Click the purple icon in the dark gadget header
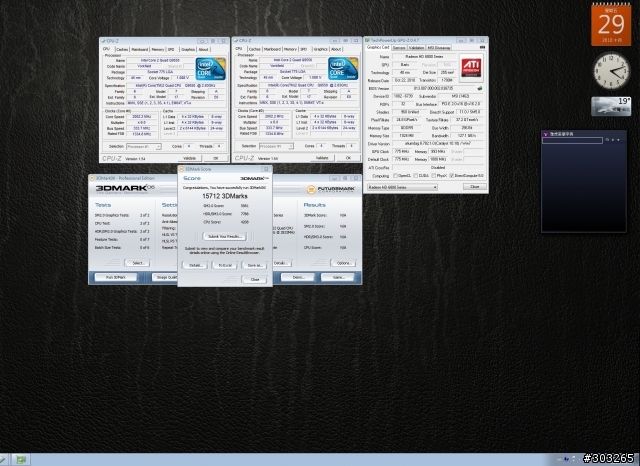Screen dimensions: 640x466 (545, 134)
